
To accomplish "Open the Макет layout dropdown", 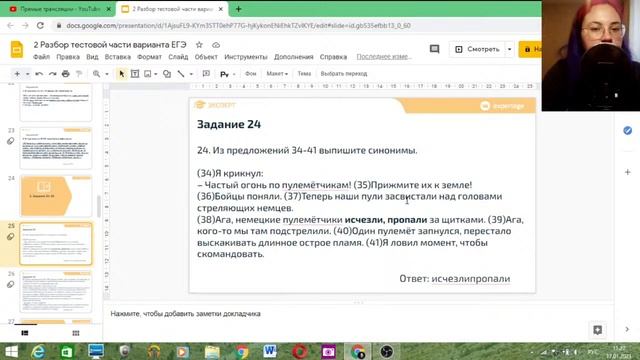I will click(x=277, y=74).
